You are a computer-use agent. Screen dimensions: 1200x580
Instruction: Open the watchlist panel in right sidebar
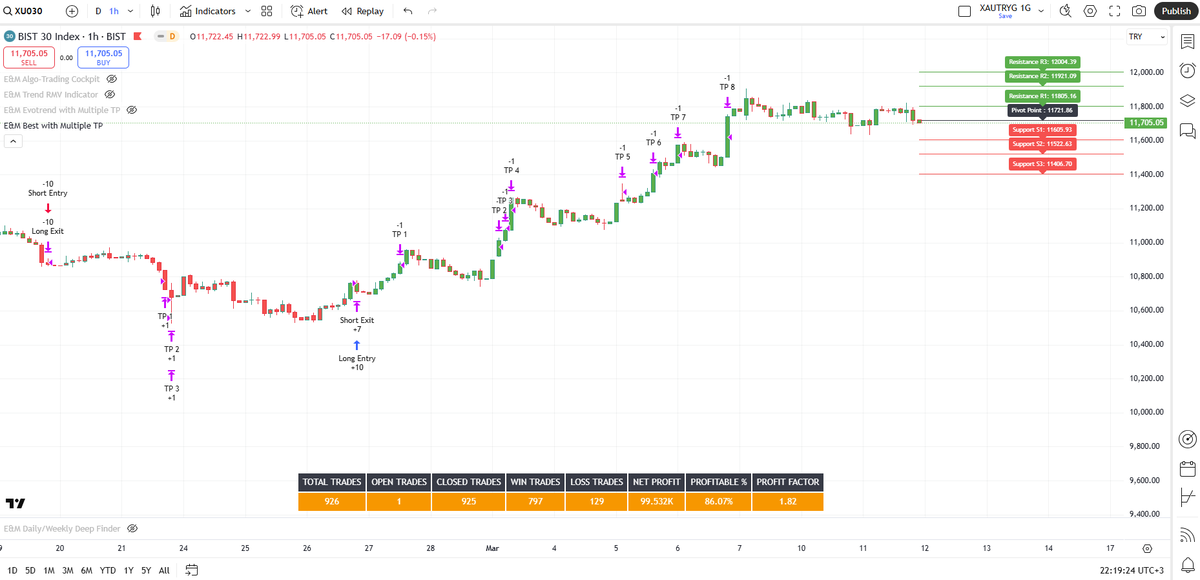pos(1187,41)
